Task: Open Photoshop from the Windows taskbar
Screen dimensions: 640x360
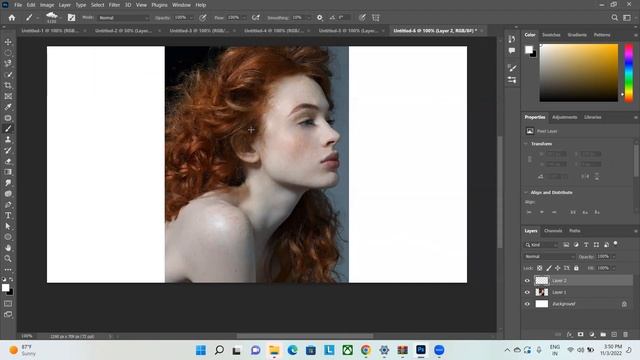Action: point(421,350)
